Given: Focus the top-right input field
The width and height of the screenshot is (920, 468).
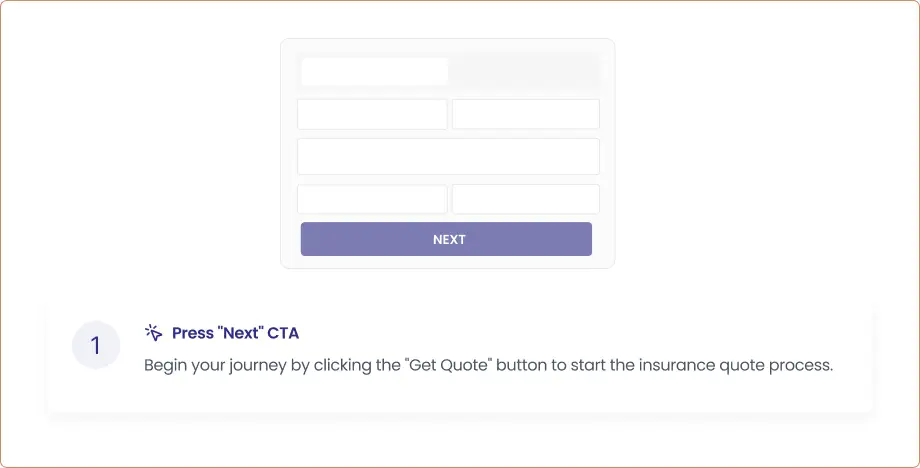Looking at the screenshot, I should point(525,114).
